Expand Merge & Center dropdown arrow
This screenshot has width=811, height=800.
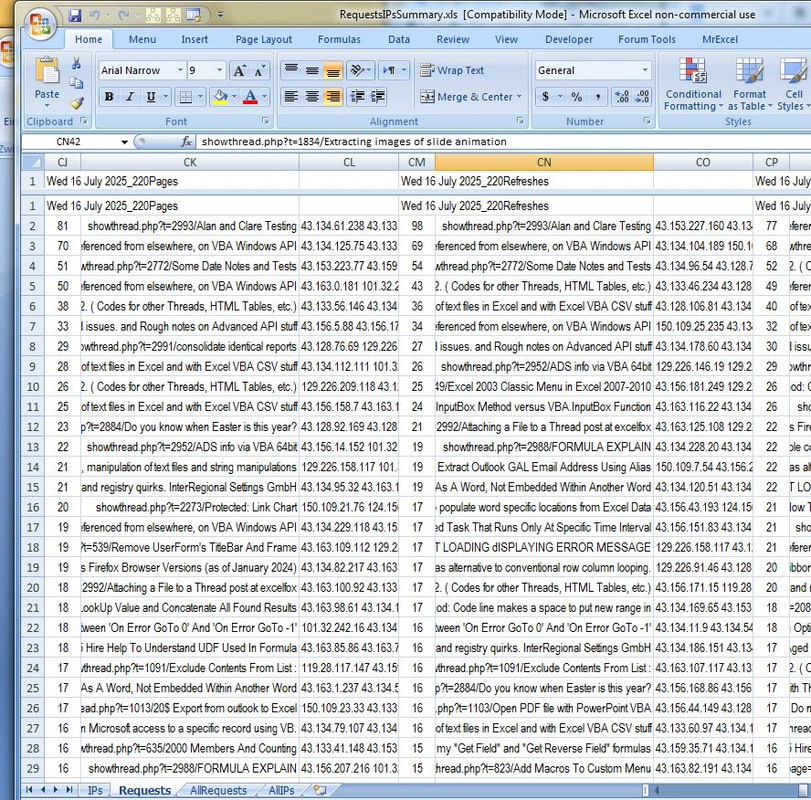[x=519, y=97]
